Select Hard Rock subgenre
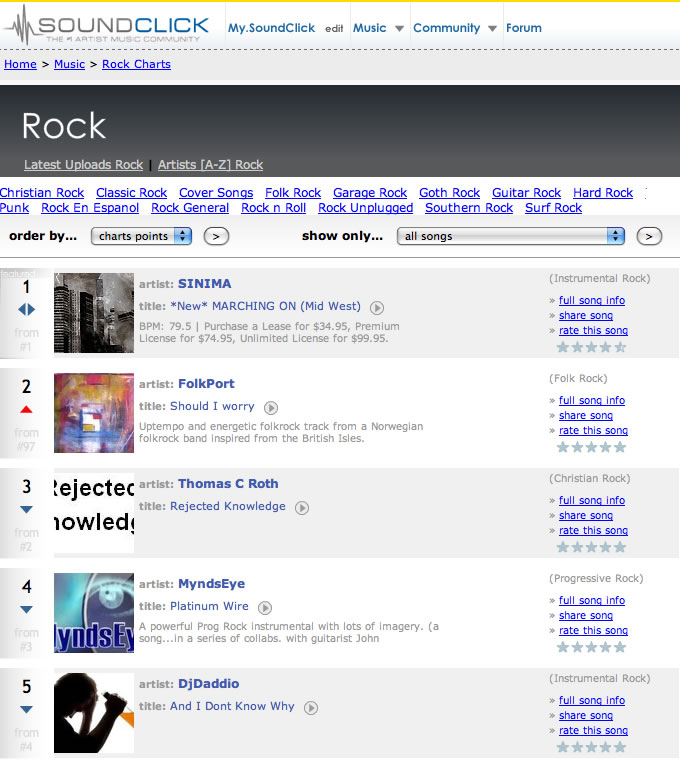680x768 pixels. pos(603,193)
